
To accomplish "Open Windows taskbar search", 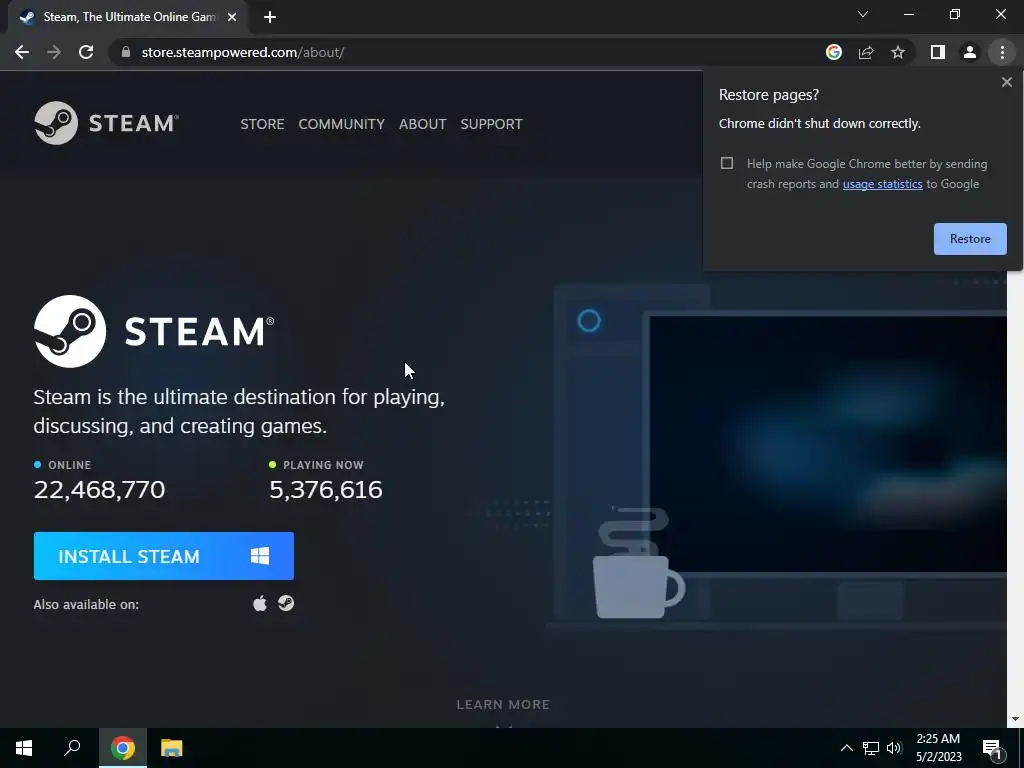I will [x=72, y=748].
